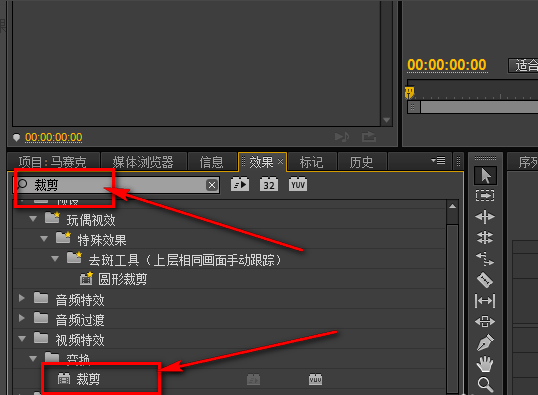Viewport: 538px width, 395px height.
Task: Click source monitor scroll down arrow
Action: [387, 120]
